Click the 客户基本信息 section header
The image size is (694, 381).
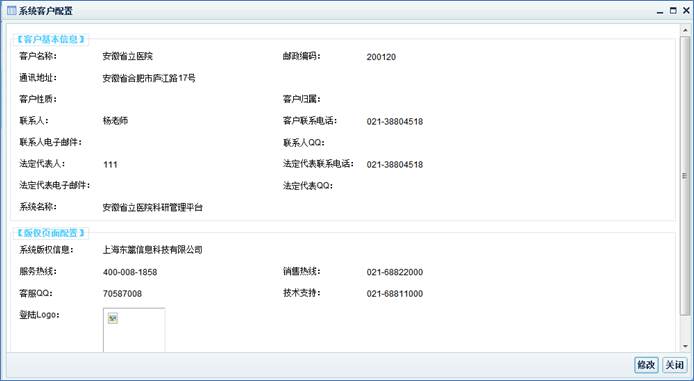(x=50, y=39)
